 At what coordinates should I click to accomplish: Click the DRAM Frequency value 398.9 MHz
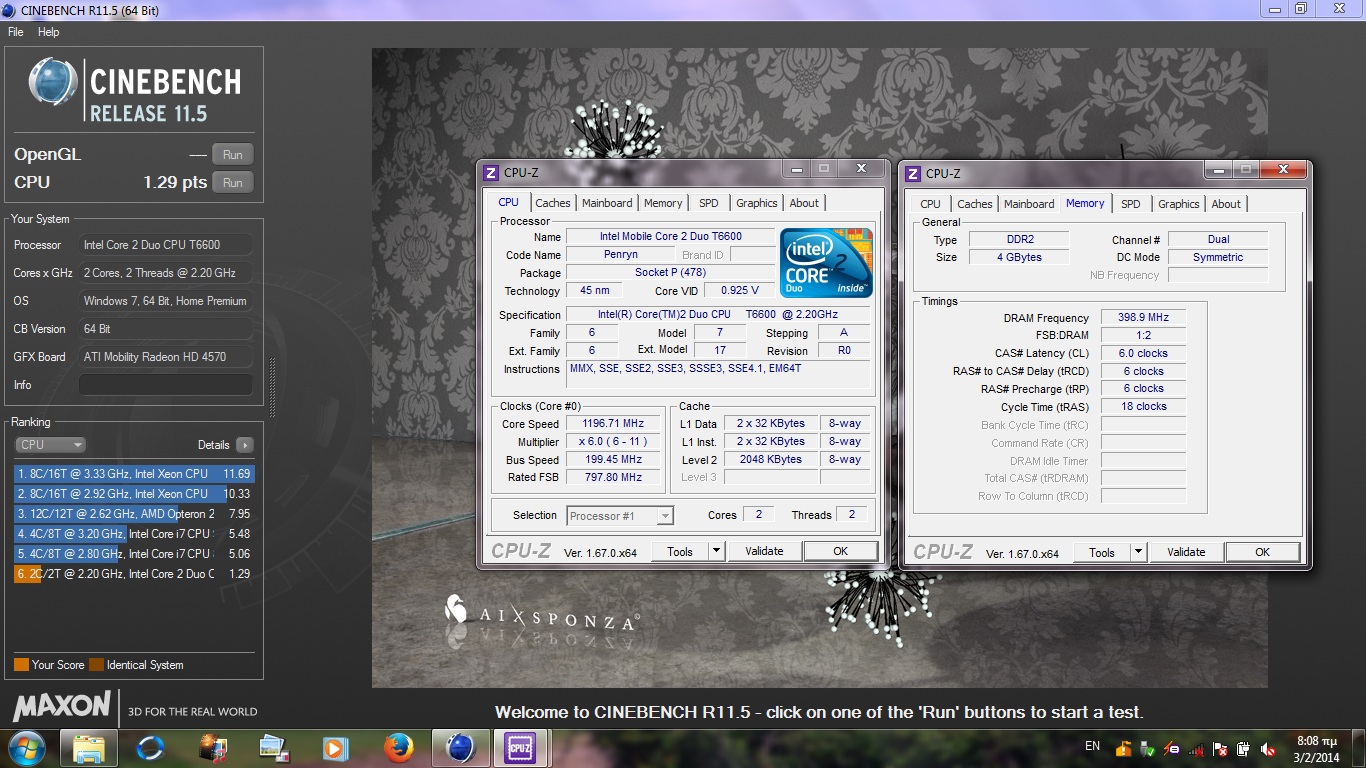(x=1143, y=317)
